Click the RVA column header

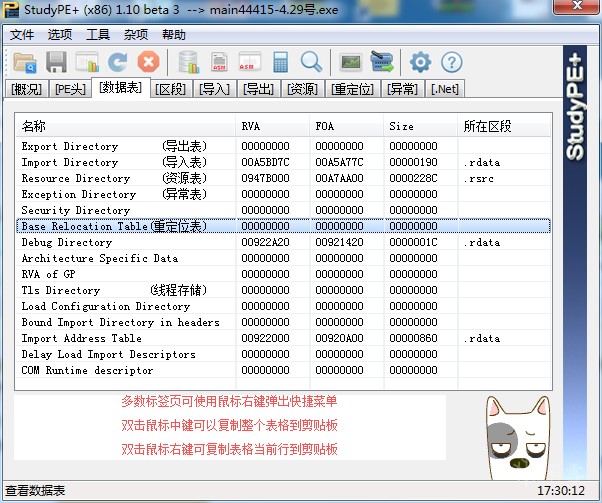(x=272, y=126)
